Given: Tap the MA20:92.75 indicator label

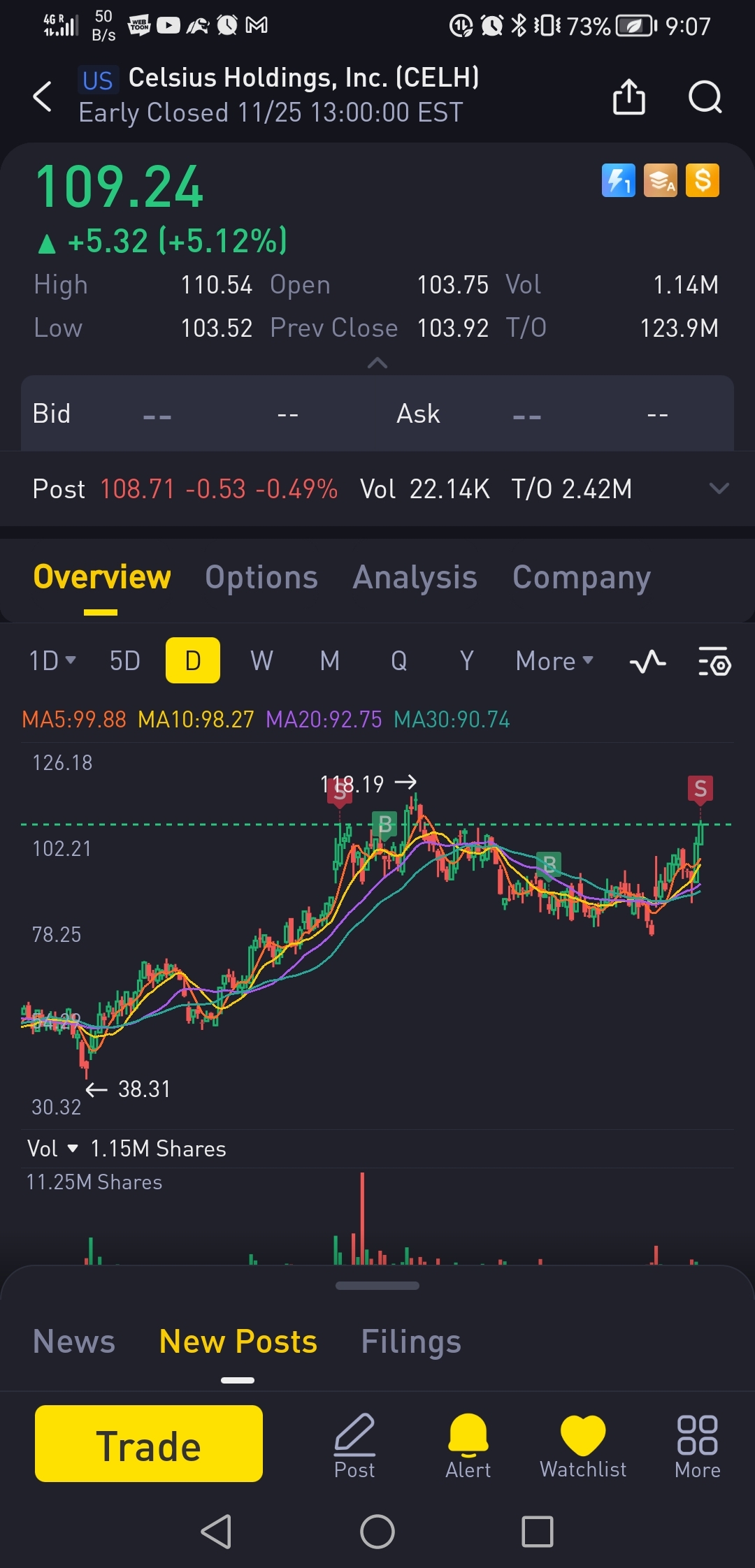Looking at the screenshot, I should pyautogui.click(x=324, y=719).
